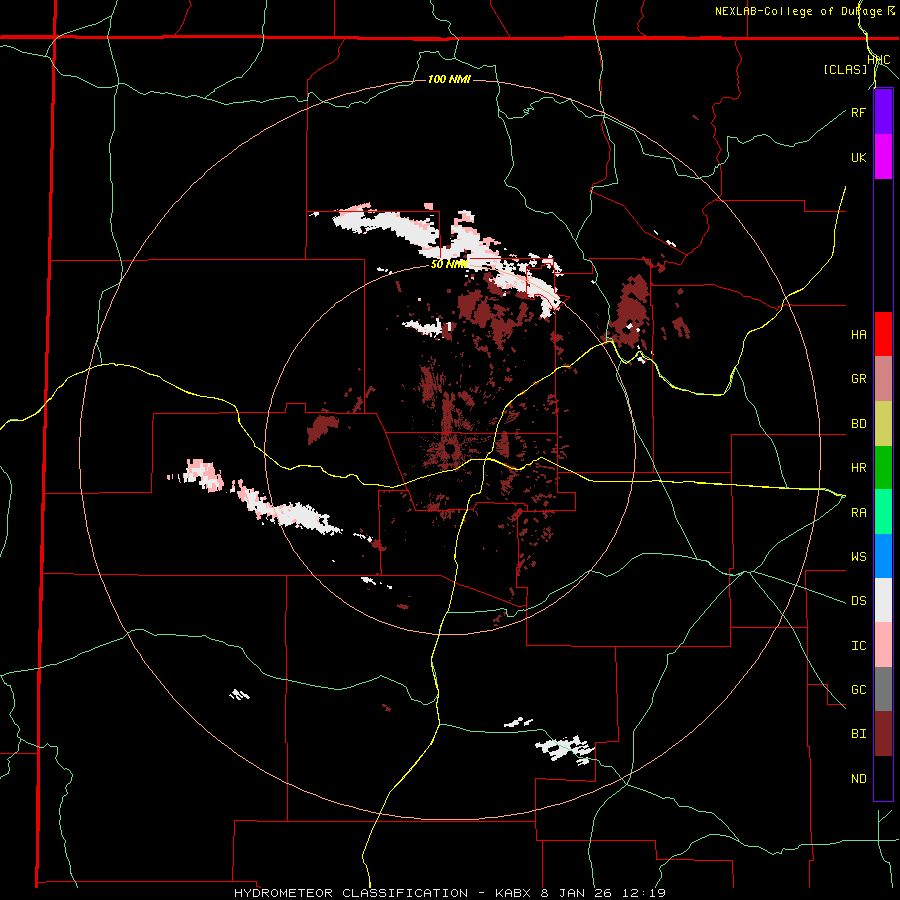Select the DS white dry snow swatch
900x900 pixels.
883,600
